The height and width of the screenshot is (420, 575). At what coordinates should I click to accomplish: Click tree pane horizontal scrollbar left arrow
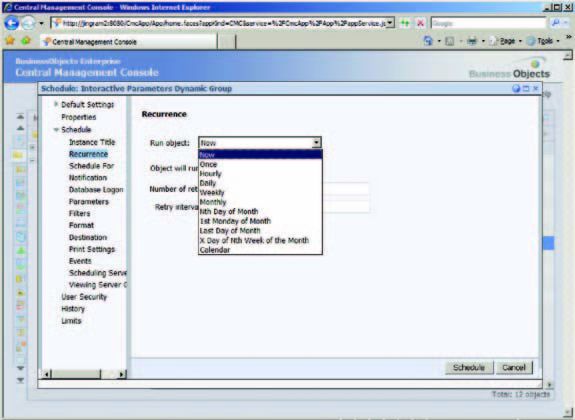pos(47,375)
